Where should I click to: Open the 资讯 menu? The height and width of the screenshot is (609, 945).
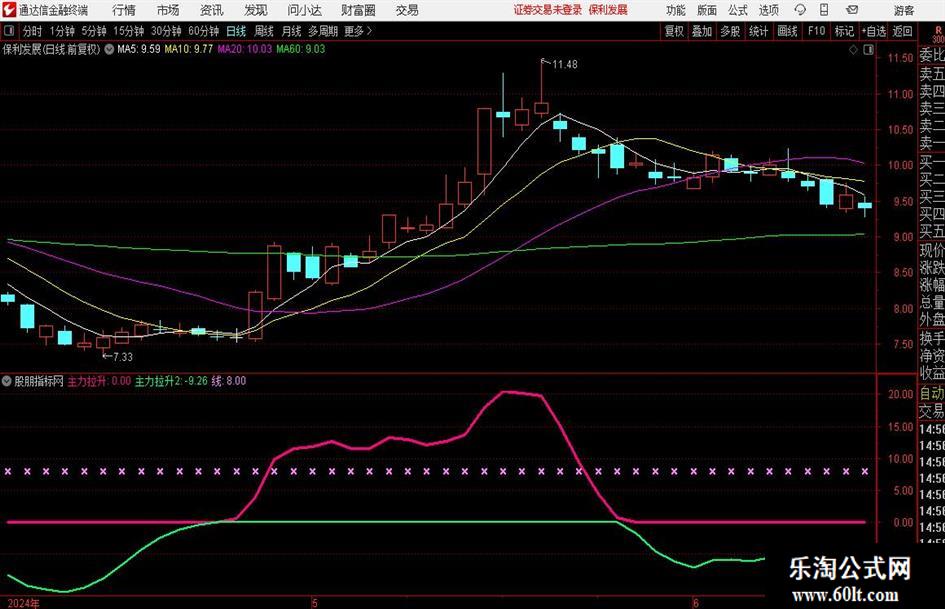point(212,10)
